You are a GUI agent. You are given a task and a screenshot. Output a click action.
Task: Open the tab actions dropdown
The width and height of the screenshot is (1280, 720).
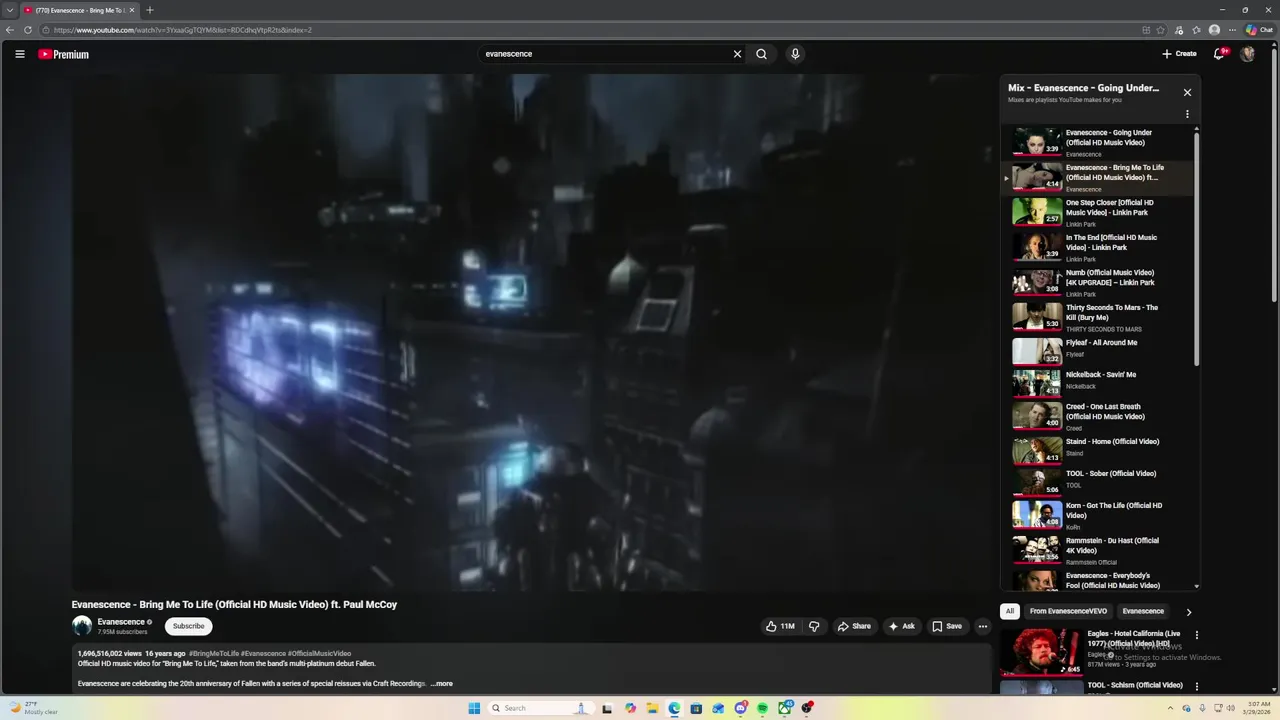(9, 10)
